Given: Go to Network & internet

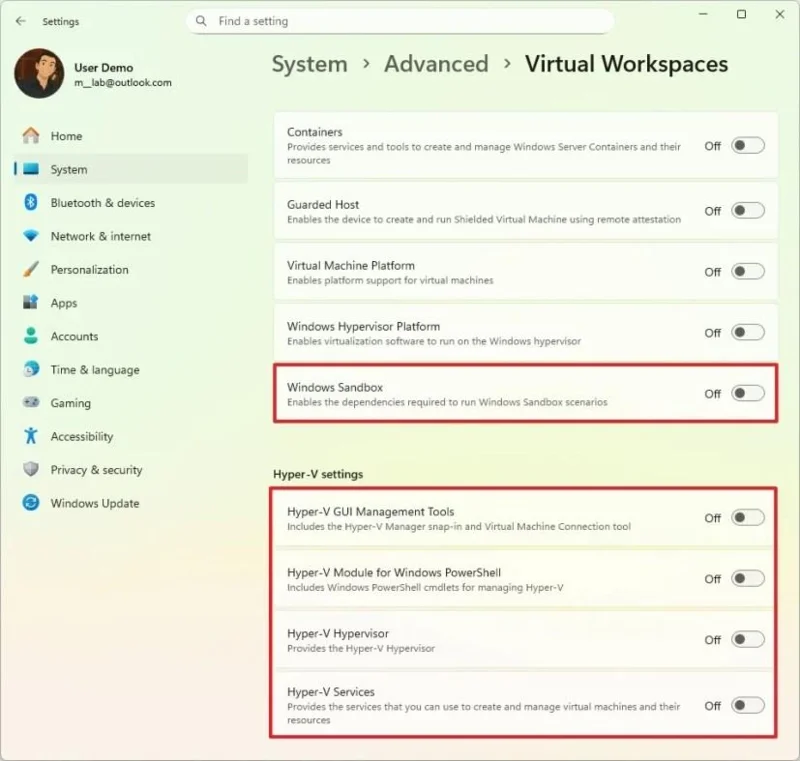Looking at the screenshot, I should click(131, 236).
